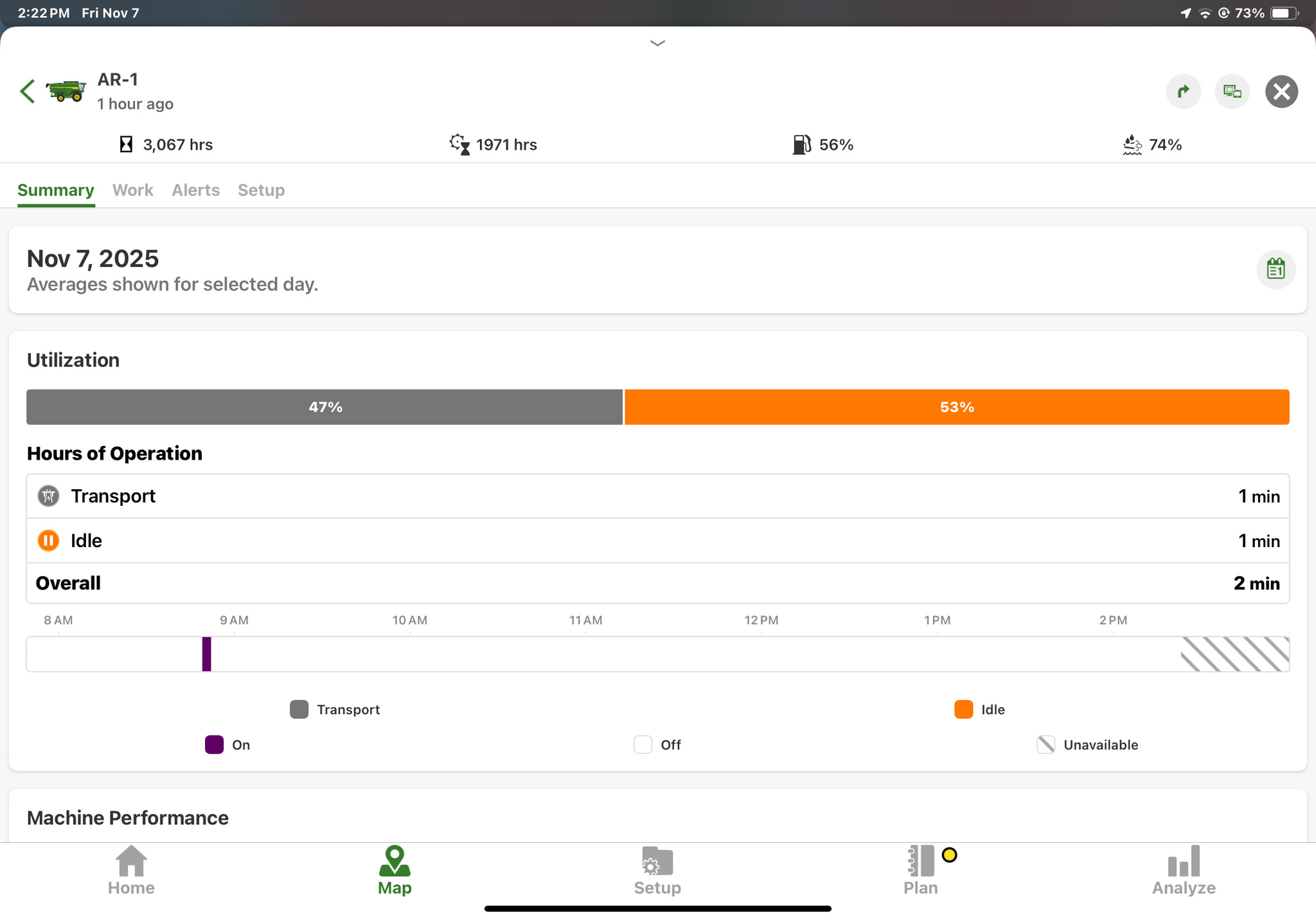Open the Plan section
Image resolution: width=1316 pixels, height=920 pixels.
(920, 870)
